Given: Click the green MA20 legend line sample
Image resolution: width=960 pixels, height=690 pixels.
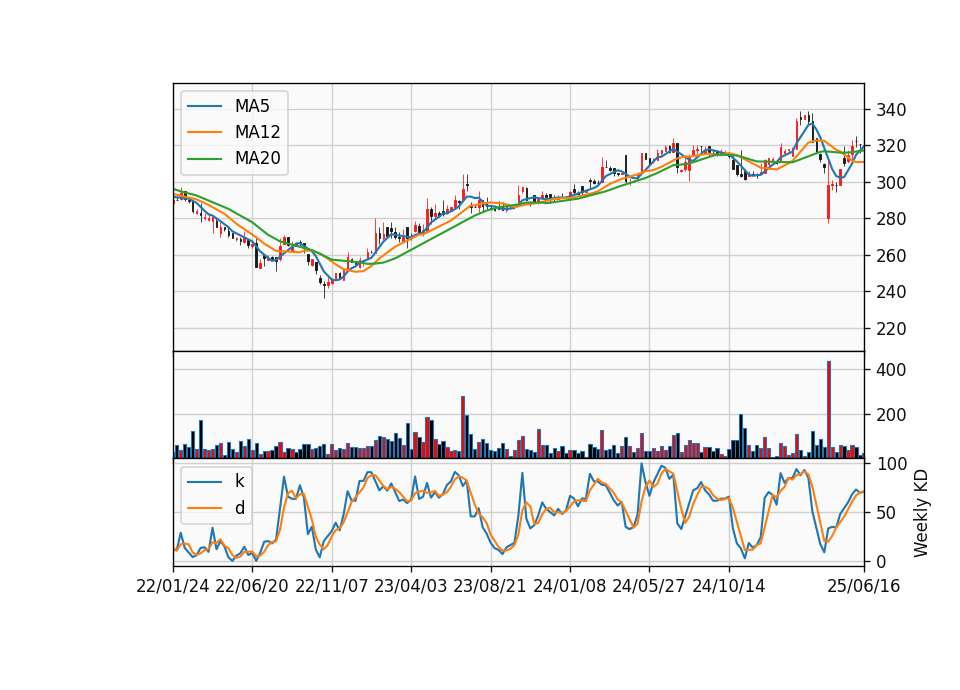Looking at the screenshot, I should tap(204, 159).
